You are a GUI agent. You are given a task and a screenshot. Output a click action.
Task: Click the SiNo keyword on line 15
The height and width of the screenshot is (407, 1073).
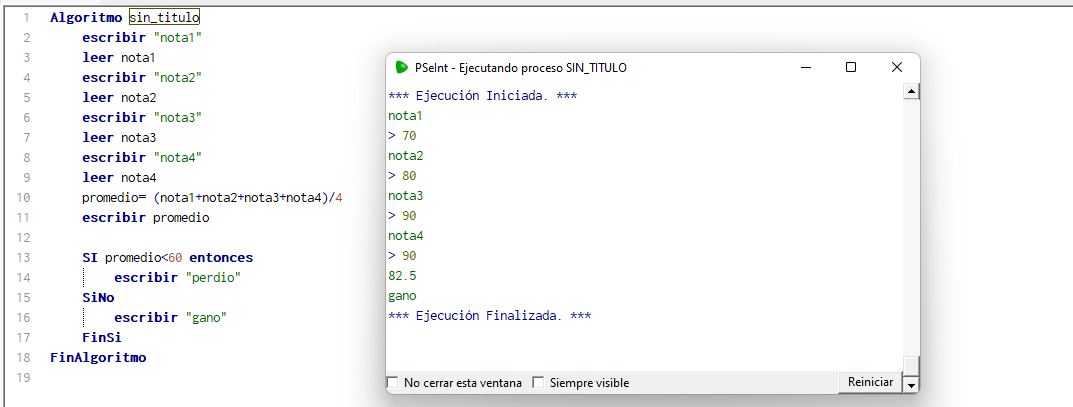click(x=98, y=297)
